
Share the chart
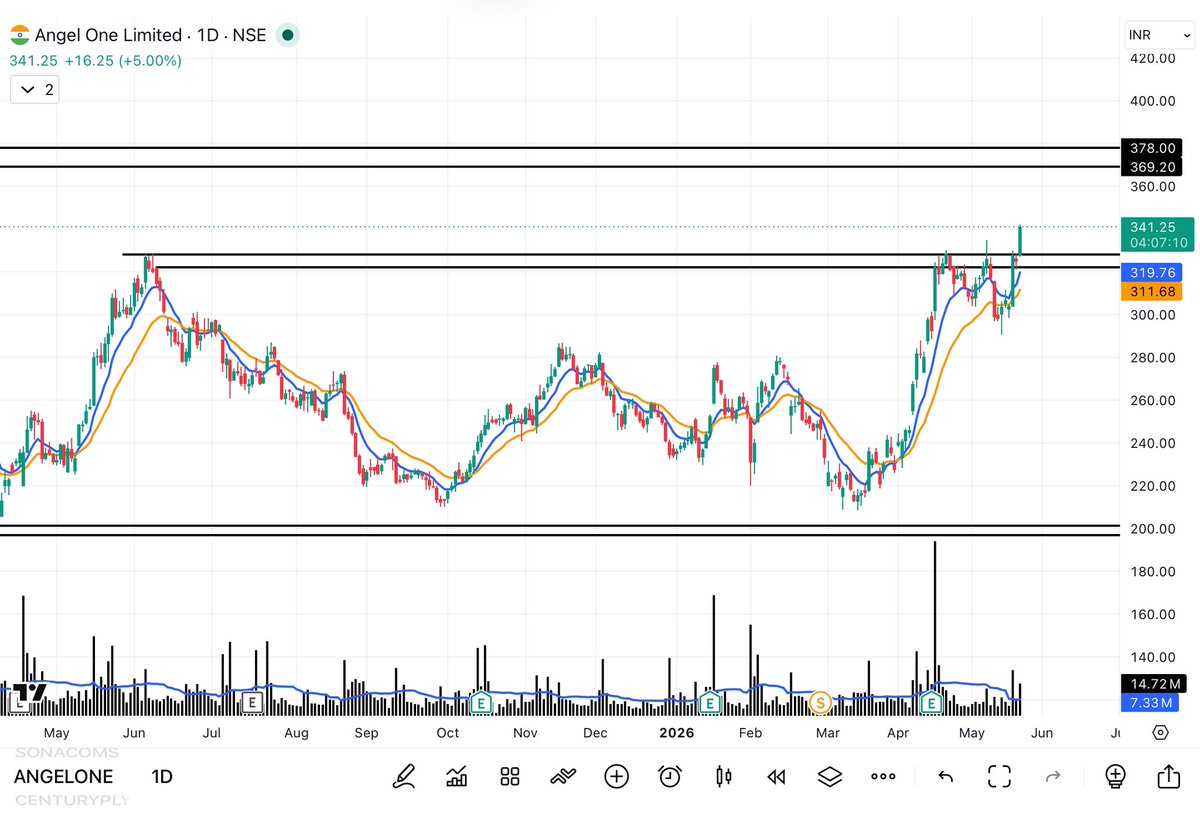point(1168,776)
